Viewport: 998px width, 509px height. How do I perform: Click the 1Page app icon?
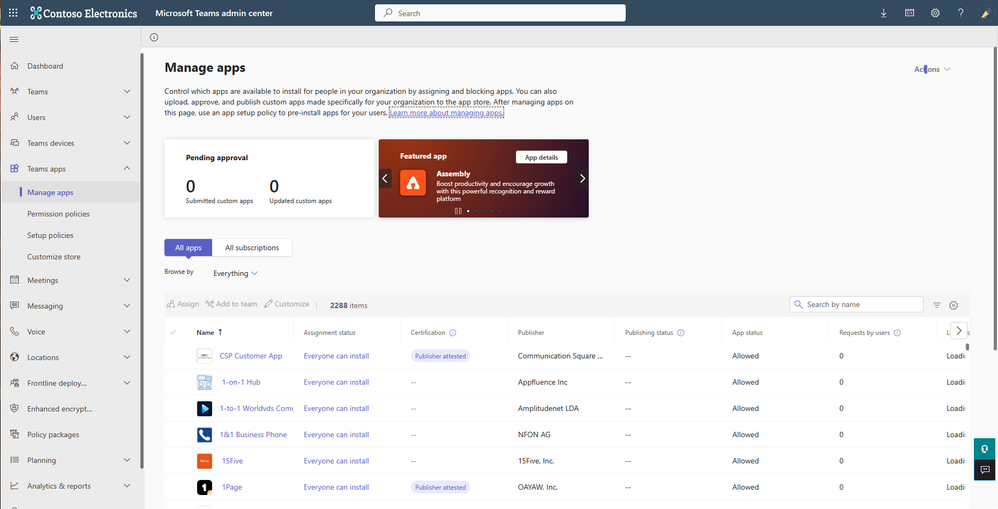[x=204, y=487]
